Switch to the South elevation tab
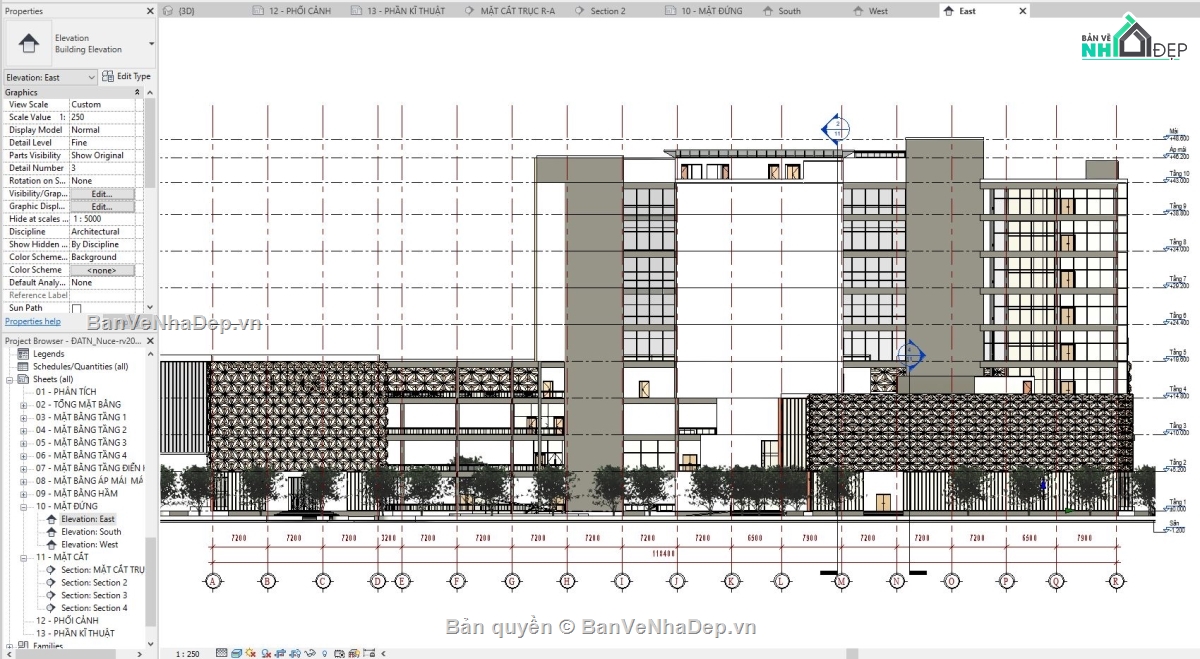Image resolution: width=1200 pixels, height=659 pixels. coord(785,10)
